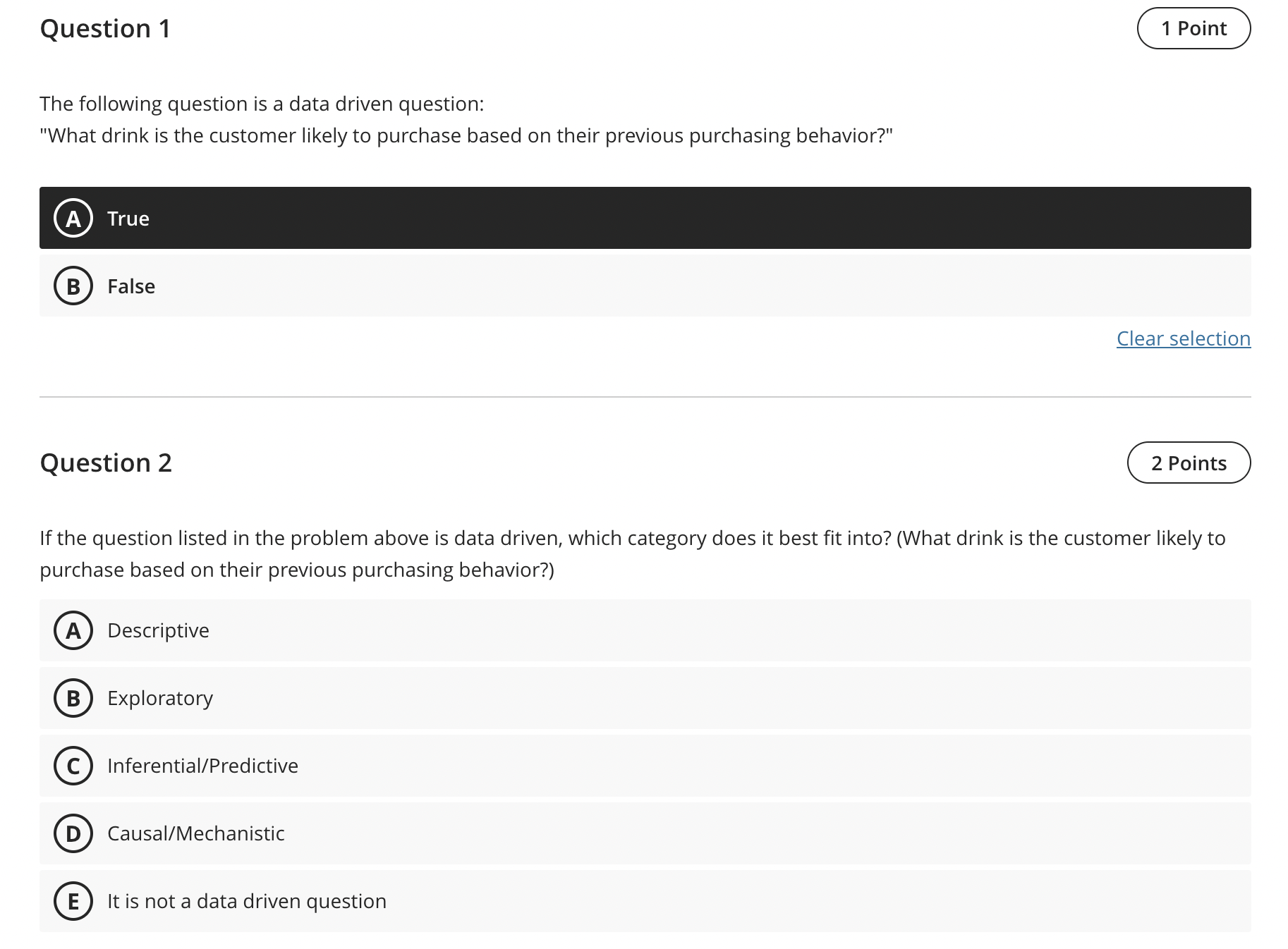Click the '2 Points' badge for Question 2

[x=1189, y=463]
